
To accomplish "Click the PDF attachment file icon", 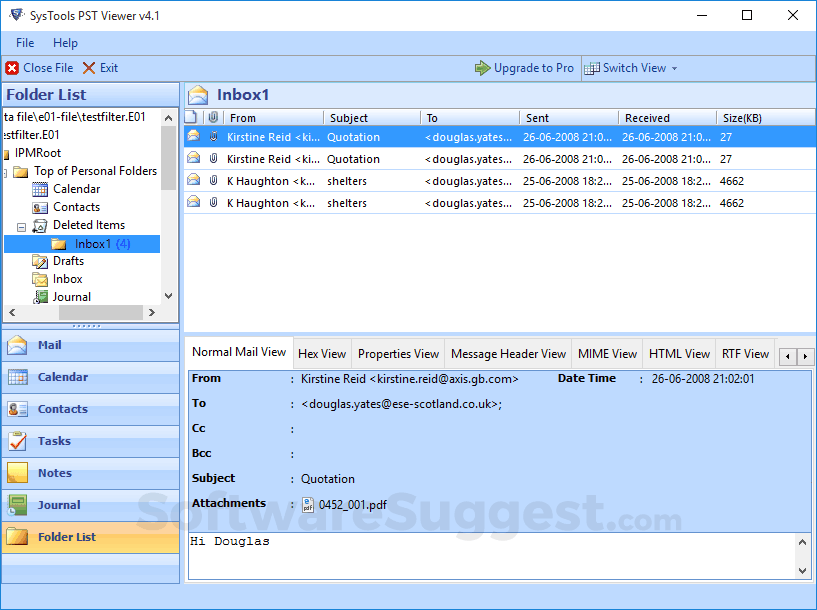I will (x=308, y=505).
